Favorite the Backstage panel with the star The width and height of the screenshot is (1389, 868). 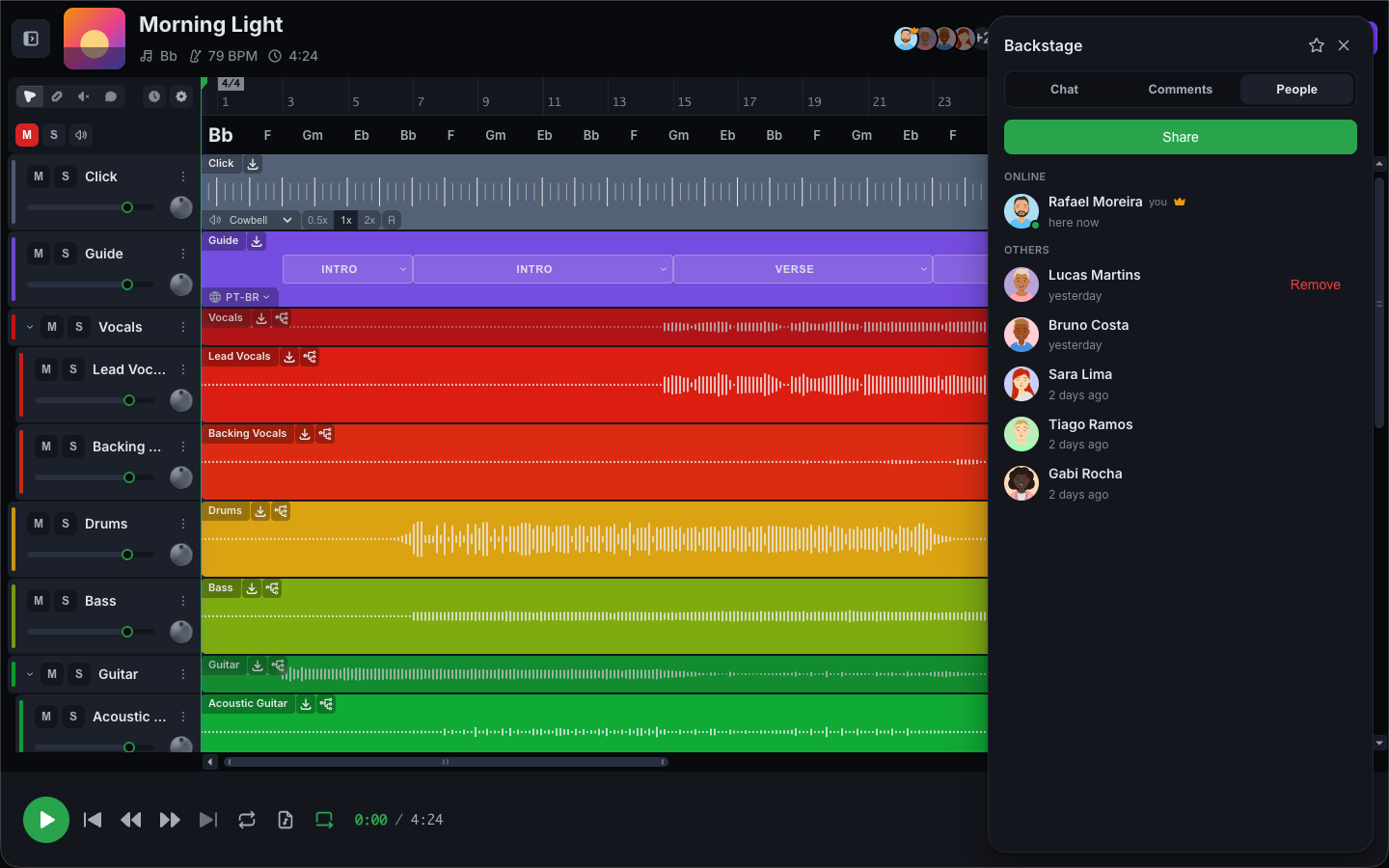coord(1317,45)
